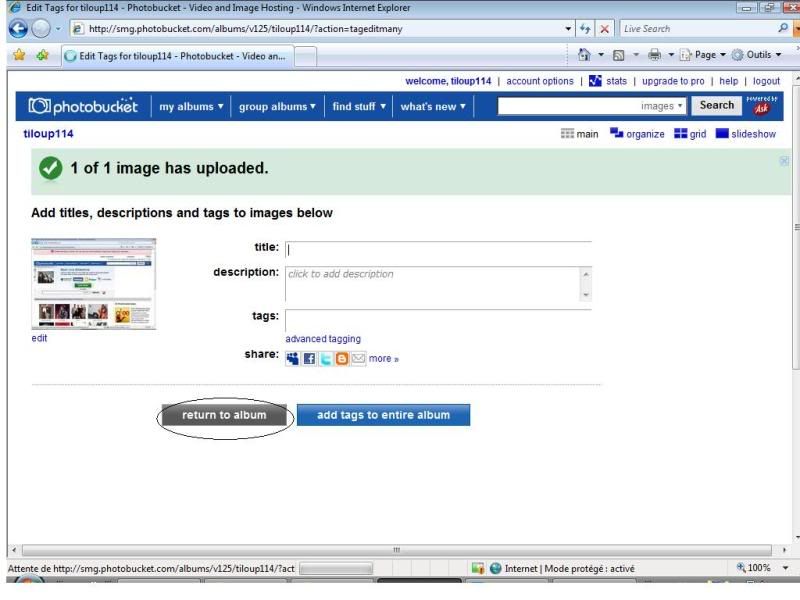Click the browser Back arrow button
The width and height of the screenshot is (800, 600).
tap(18, 28)
